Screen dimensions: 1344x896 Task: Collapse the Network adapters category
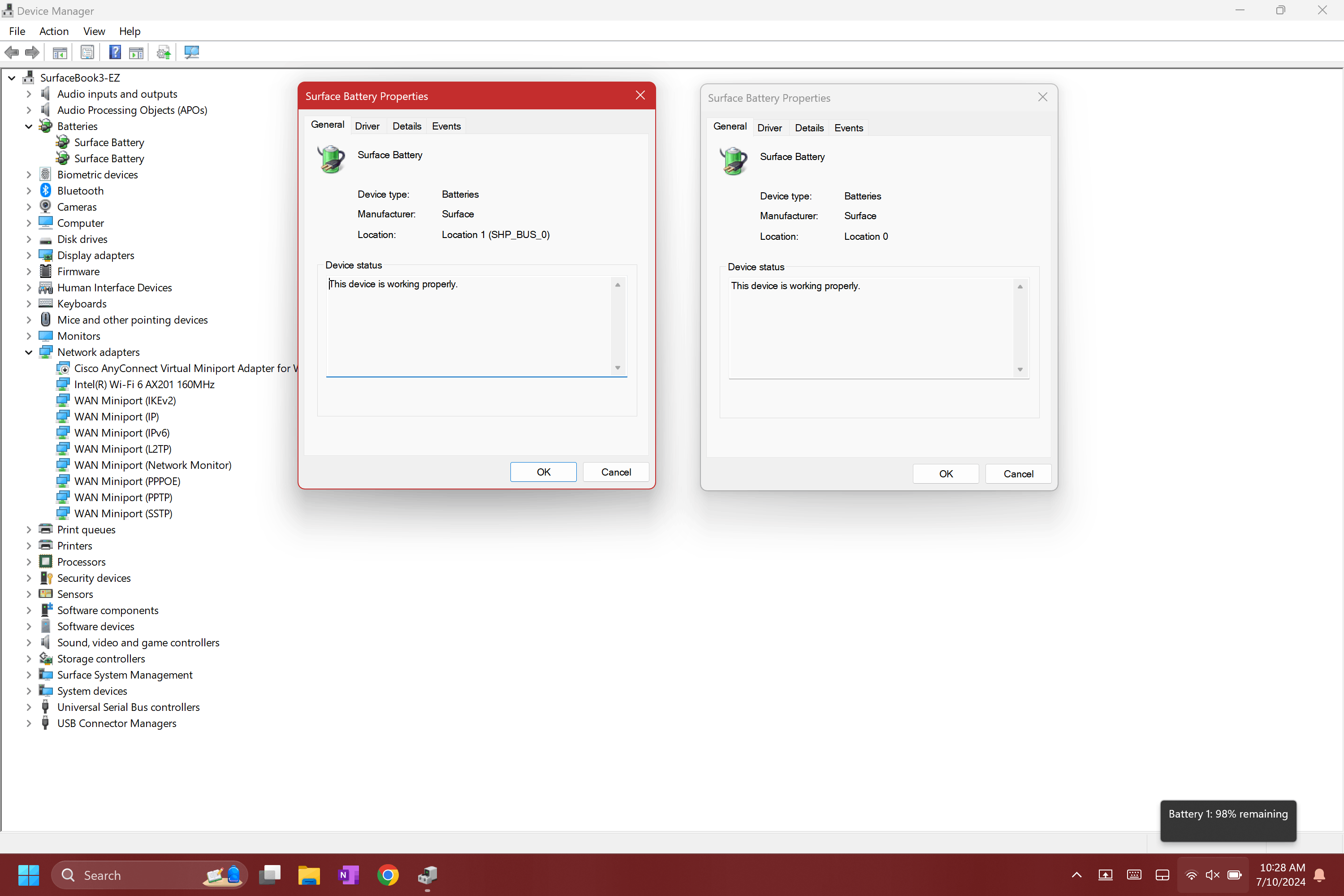(29, 353)
